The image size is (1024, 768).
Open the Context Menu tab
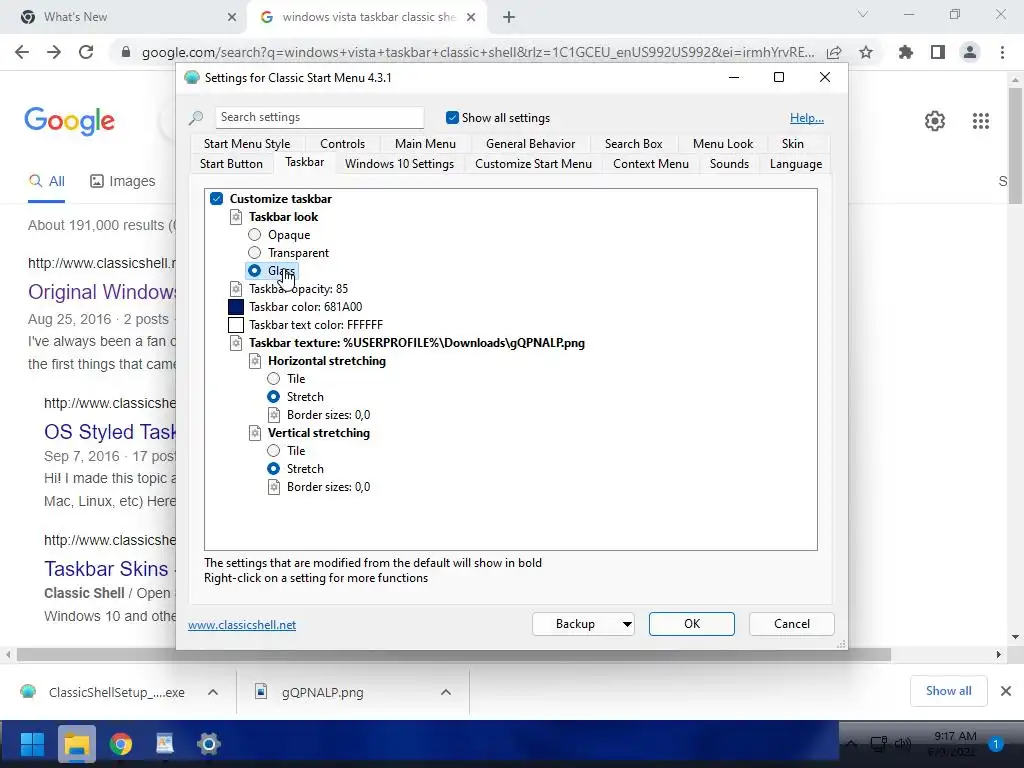pyautogui.click(x=651, y=164)
